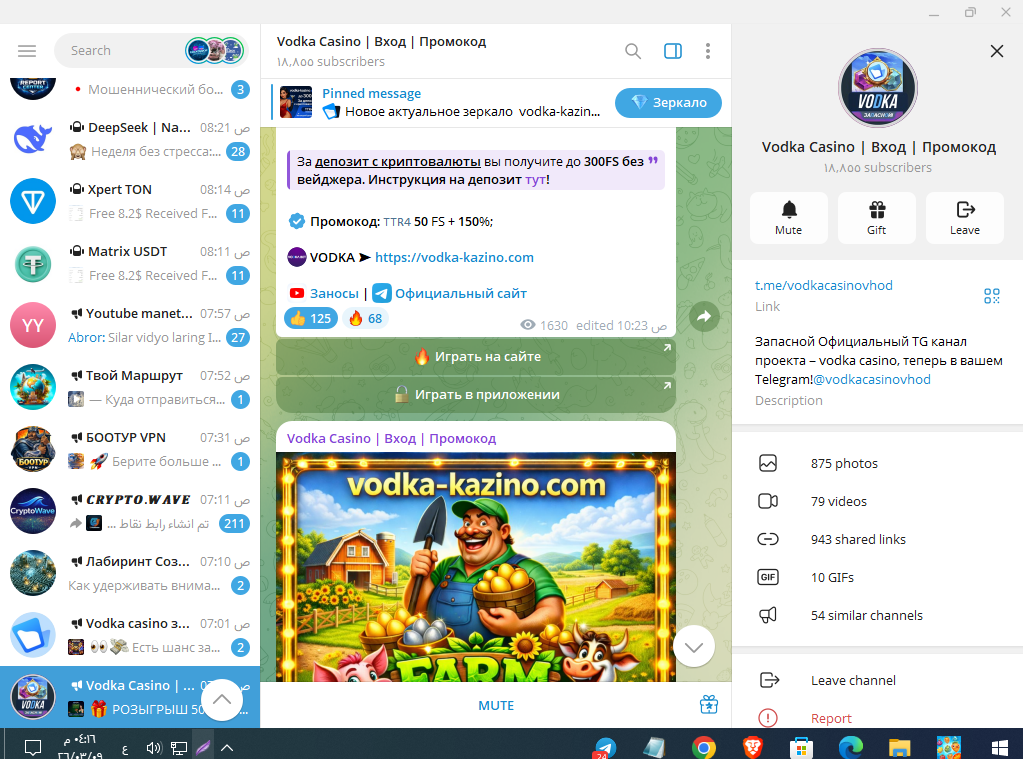Open the Мошеннический бо... chat
The image size is (1023, 759).
[x=130, y=90]
